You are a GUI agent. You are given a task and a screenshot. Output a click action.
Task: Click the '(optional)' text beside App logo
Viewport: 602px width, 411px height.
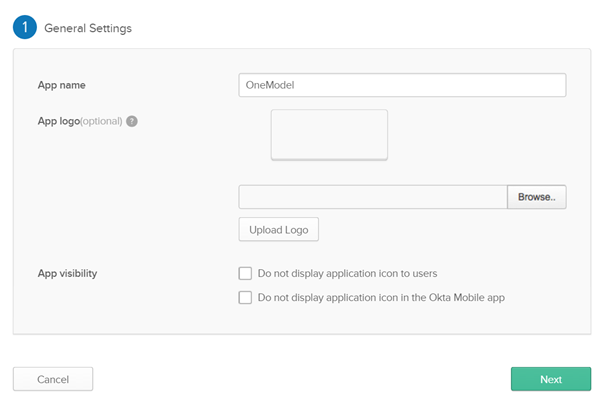101,121
